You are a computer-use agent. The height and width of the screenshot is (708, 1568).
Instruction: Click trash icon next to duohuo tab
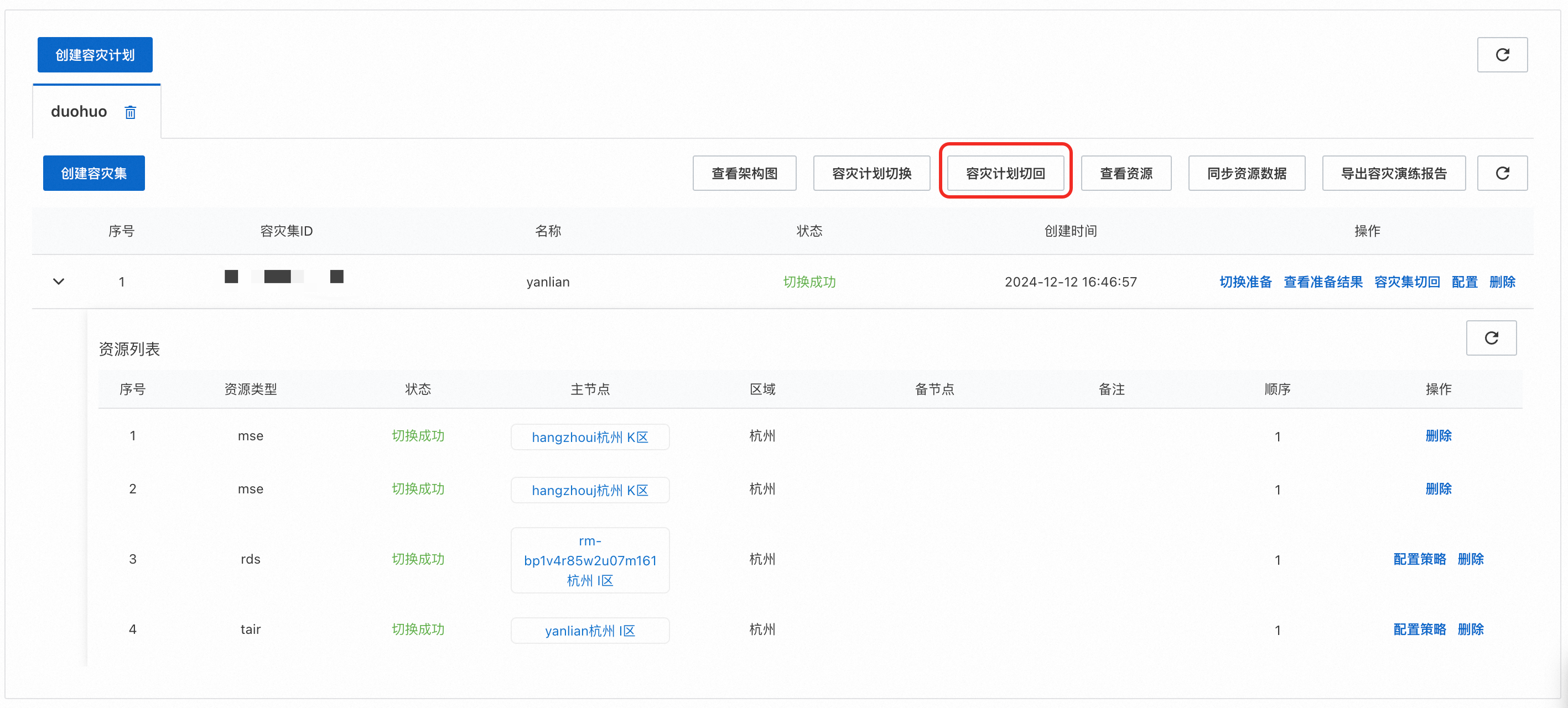[130, 112]
